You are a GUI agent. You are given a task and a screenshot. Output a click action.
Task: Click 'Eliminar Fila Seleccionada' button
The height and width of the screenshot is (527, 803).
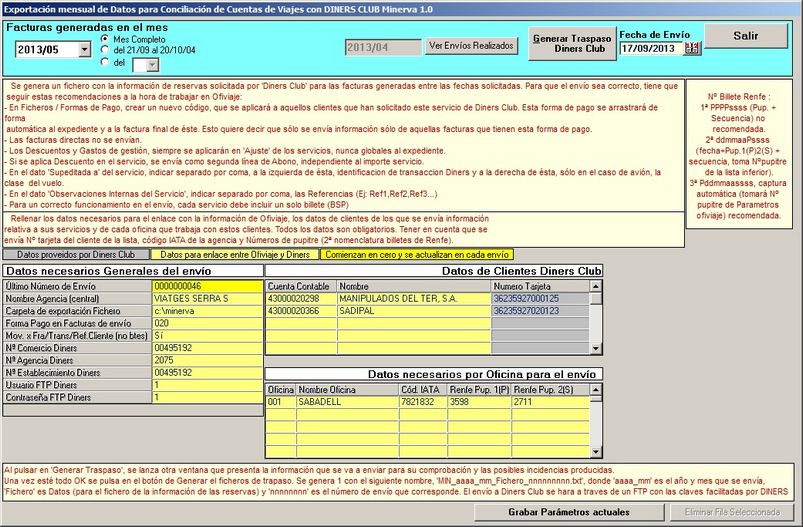[x=732, y=512]
